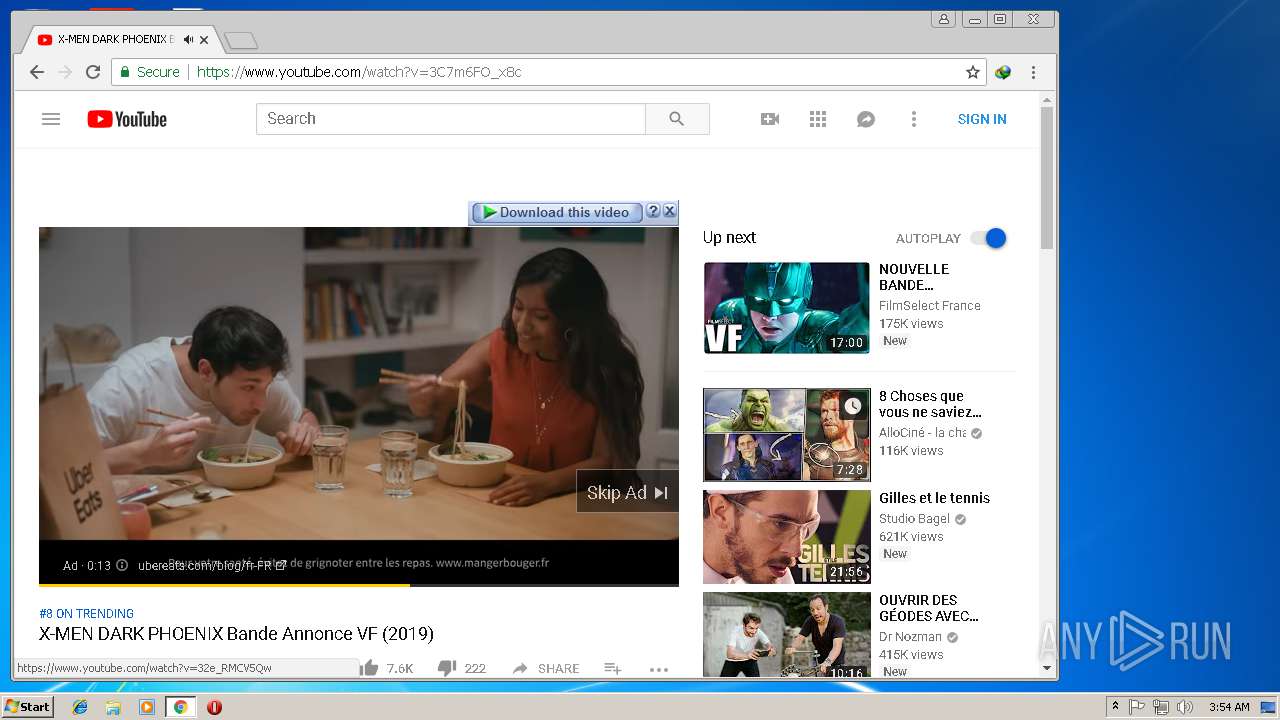
Task: Bookmark this page with the star
Action: [x=972, y=72]
